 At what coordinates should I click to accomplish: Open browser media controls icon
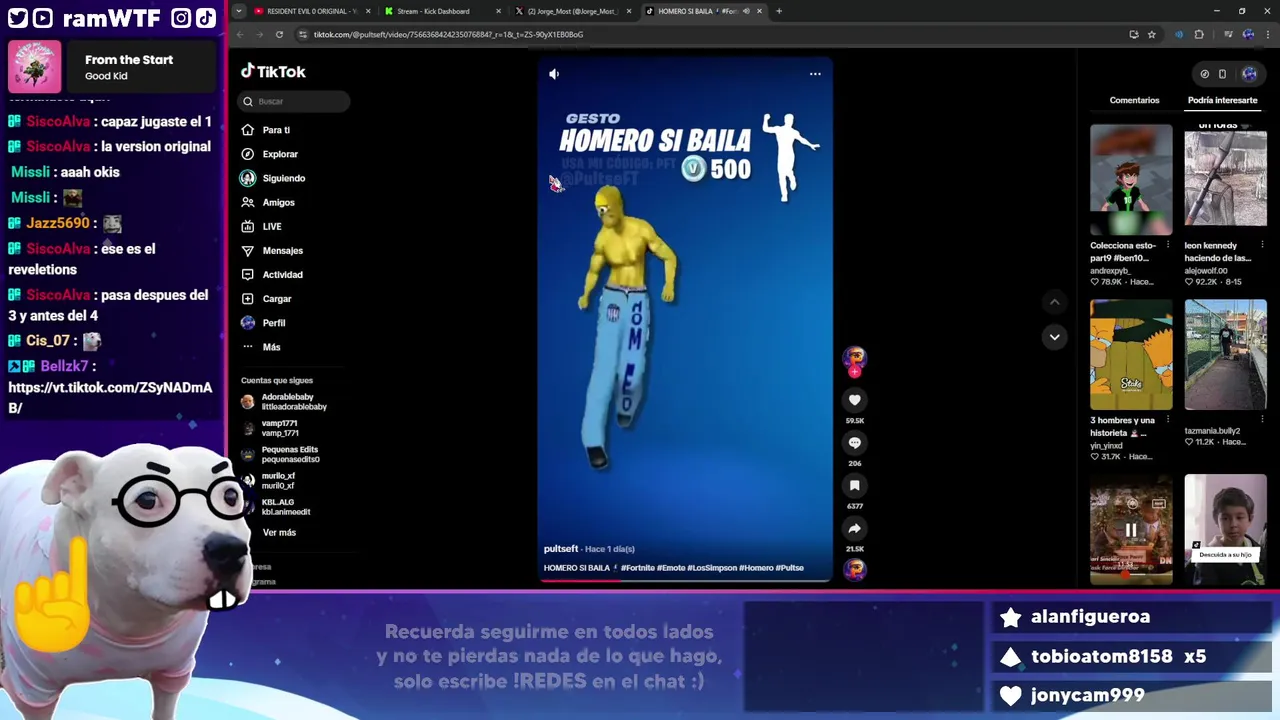click(x=1228, y=34)
